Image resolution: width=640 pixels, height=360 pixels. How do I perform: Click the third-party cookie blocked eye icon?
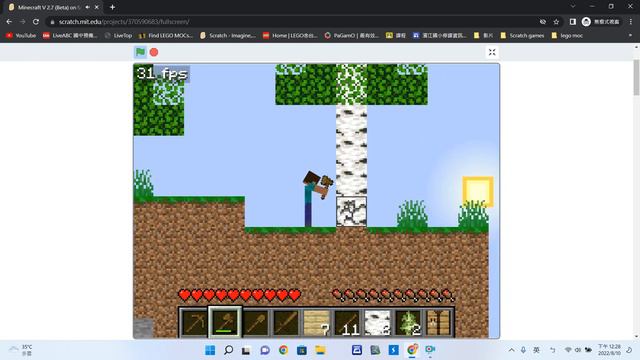(x=542, y=22)
